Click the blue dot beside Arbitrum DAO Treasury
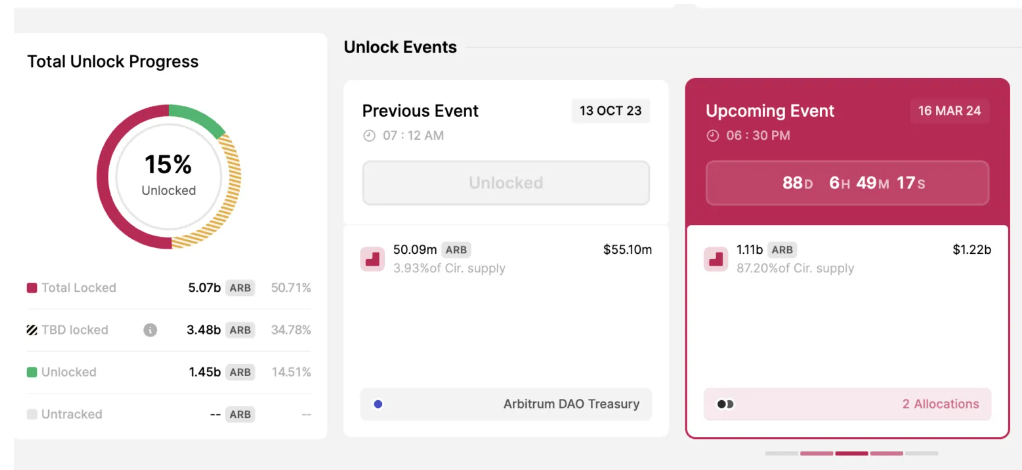Viewport: 1022px width, 470px height. [378, 404]
